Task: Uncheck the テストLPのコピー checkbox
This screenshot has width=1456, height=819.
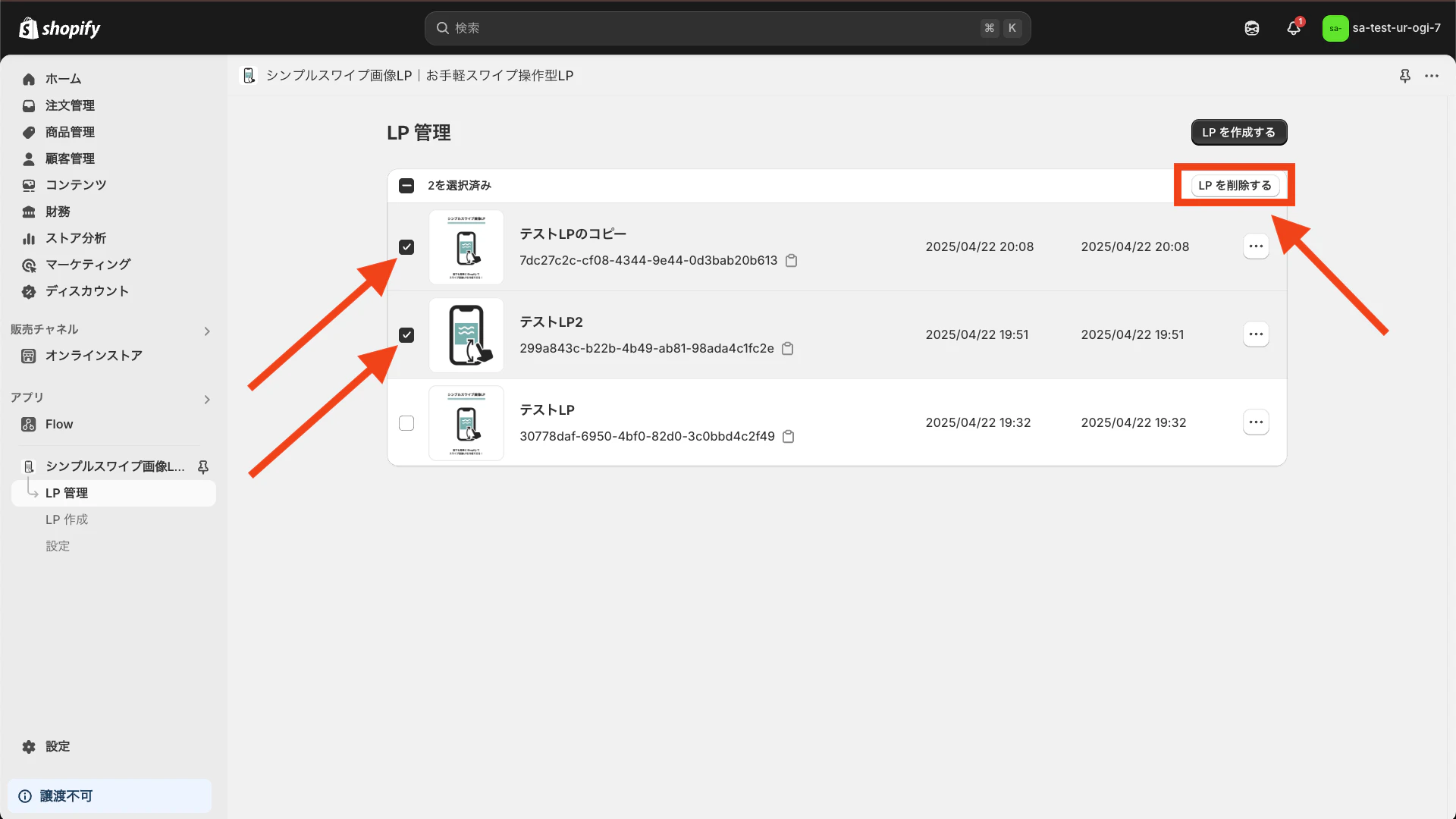Action: [406, 247]
